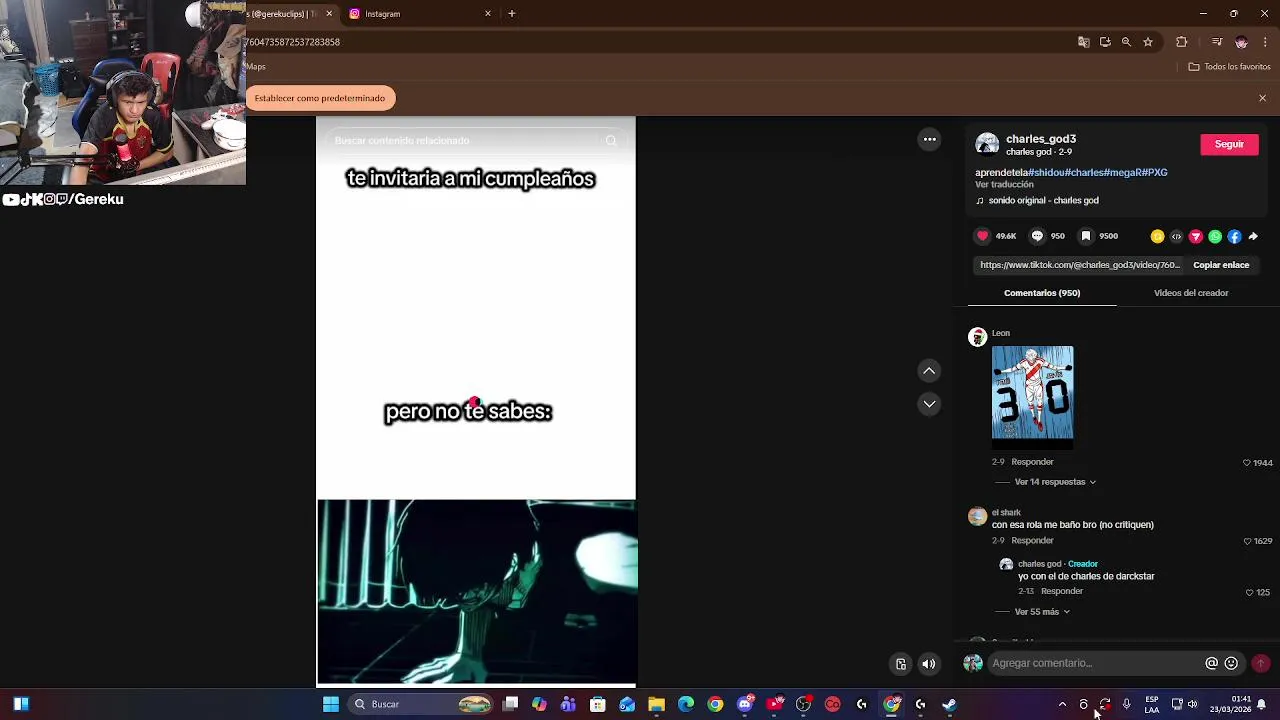Open the media control icon in toolbar
The width and height of the screenshot is (1280, 720).
[1217, 42]
